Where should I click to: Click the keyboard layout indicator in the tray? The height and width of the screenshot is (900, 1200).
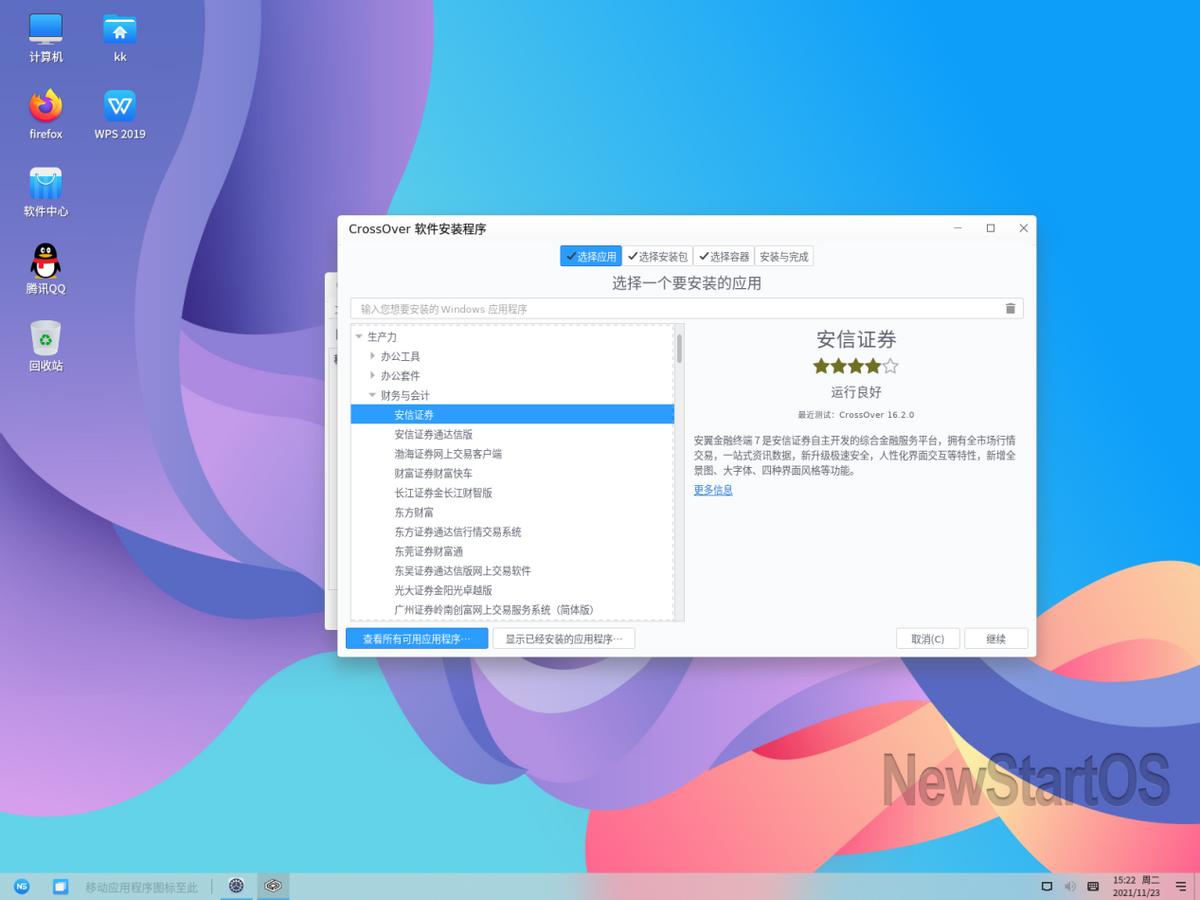click(x=1093, y=886)
